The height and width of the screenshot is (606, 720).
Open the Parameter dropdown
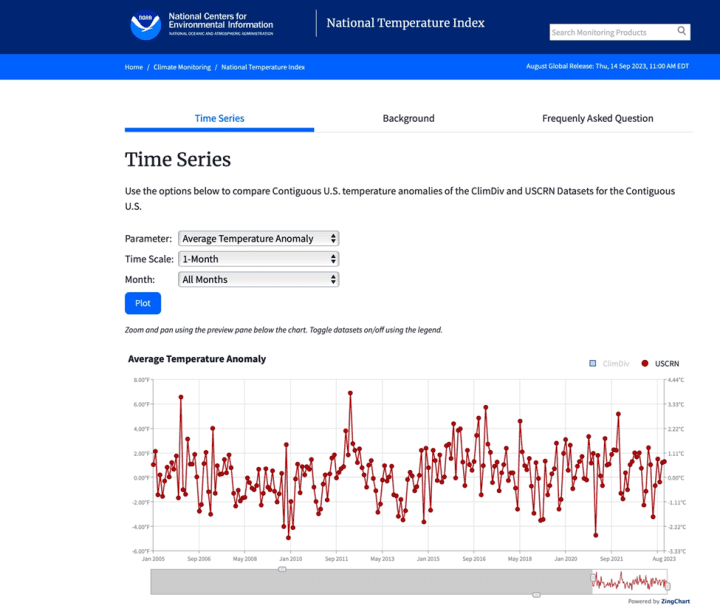258,239
